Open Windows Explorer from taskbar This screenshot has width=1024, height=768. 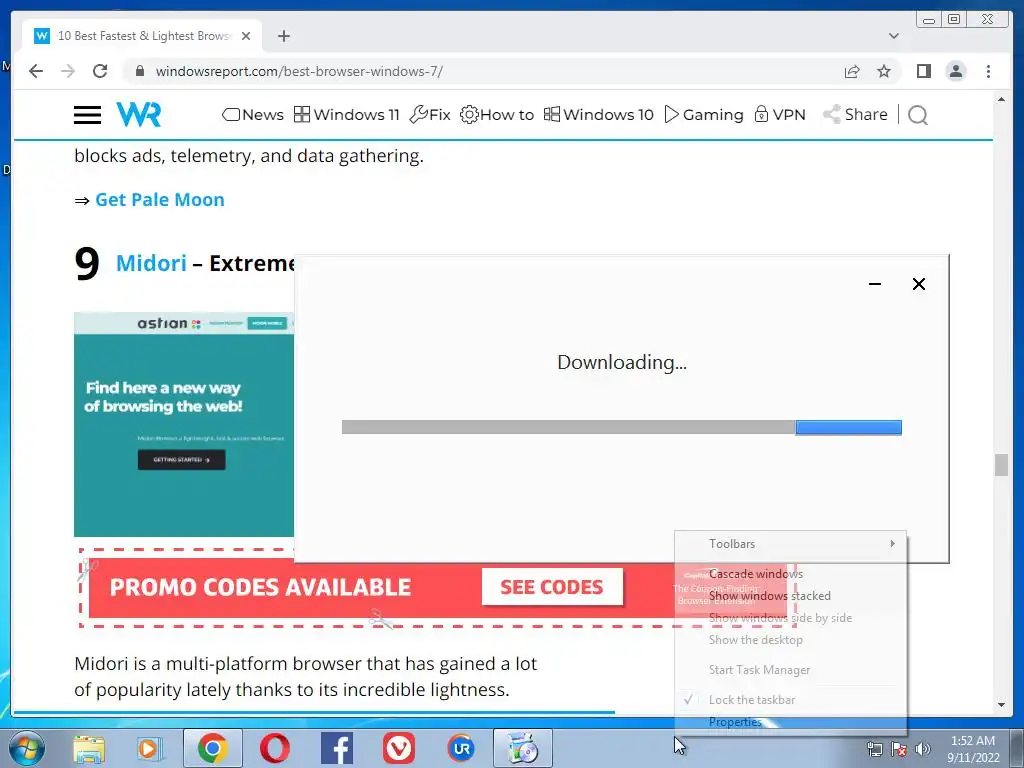89,749
